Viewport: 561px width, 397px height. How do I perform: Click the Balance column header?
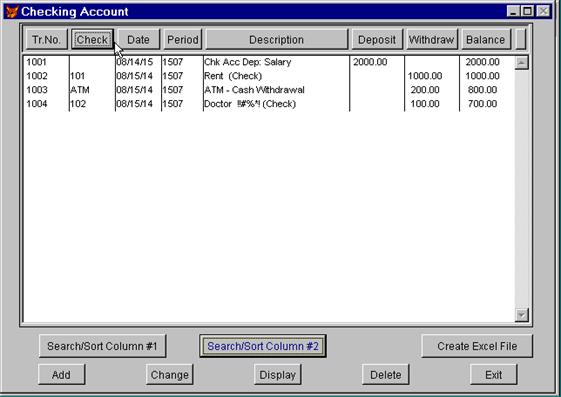486,40
